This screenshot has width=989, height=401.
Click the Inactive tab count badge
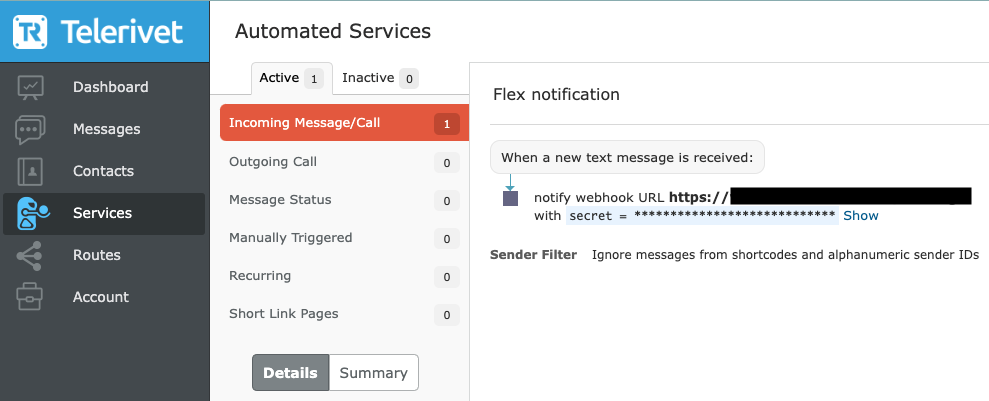click(409, 79)
